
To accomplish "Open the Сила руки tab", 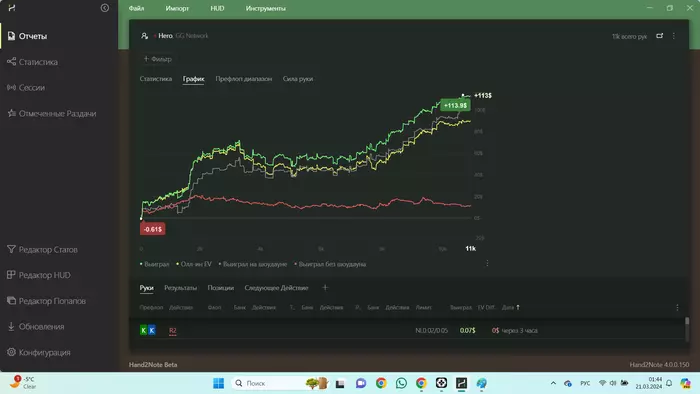I will [x=298, y=79].
